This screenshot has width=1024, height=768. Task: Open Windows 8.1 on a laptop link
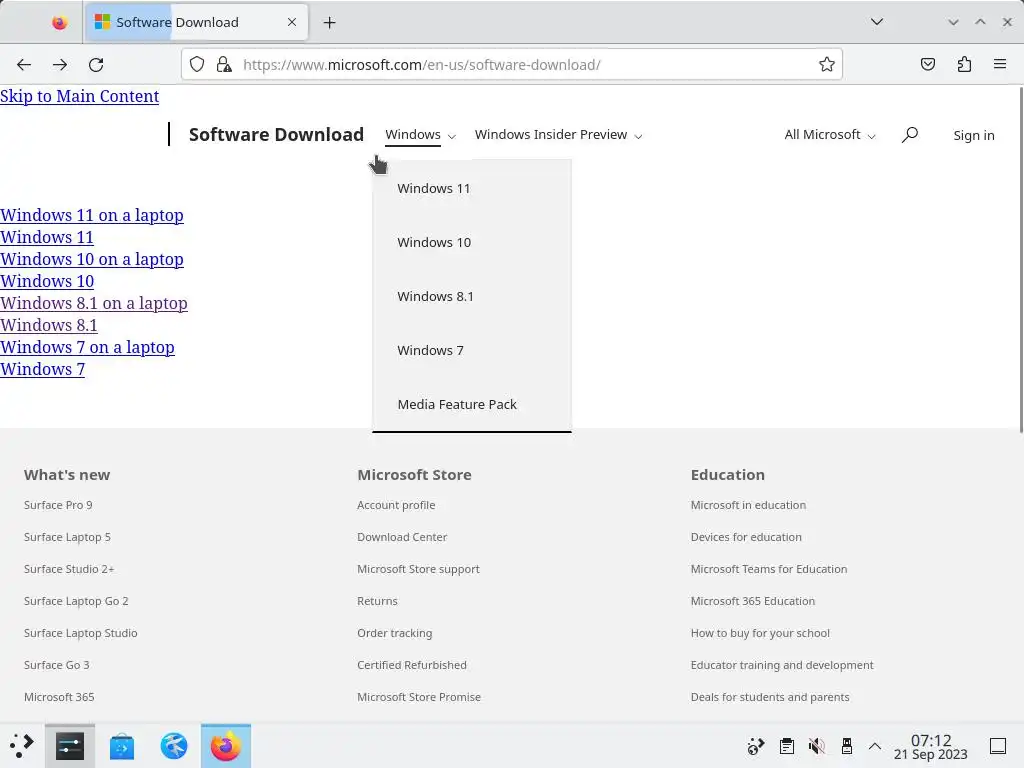pyautogui.click(x=94, y=303)
